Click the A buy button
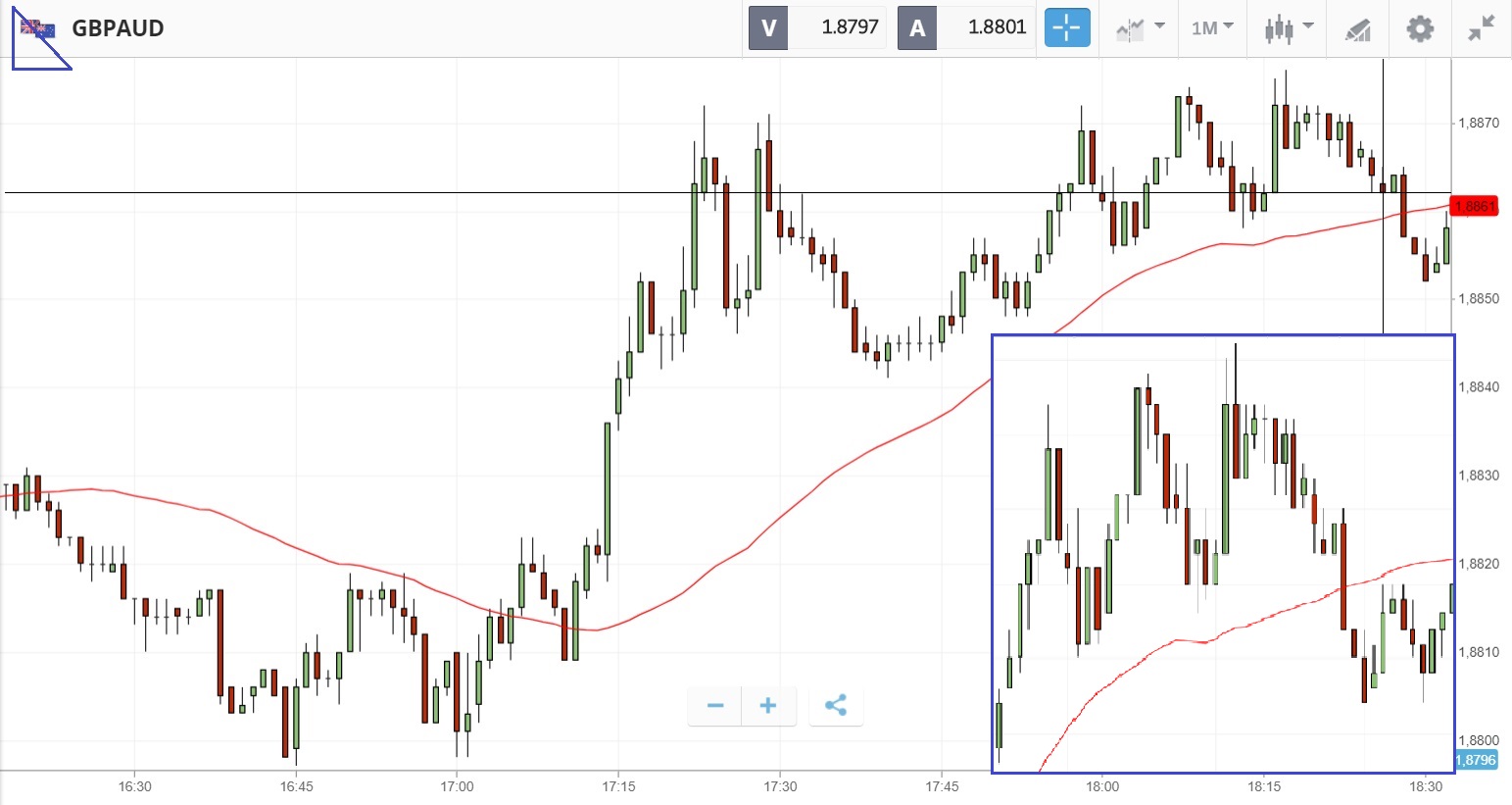Screen dimensions: 1512x805 click(917, 27)
